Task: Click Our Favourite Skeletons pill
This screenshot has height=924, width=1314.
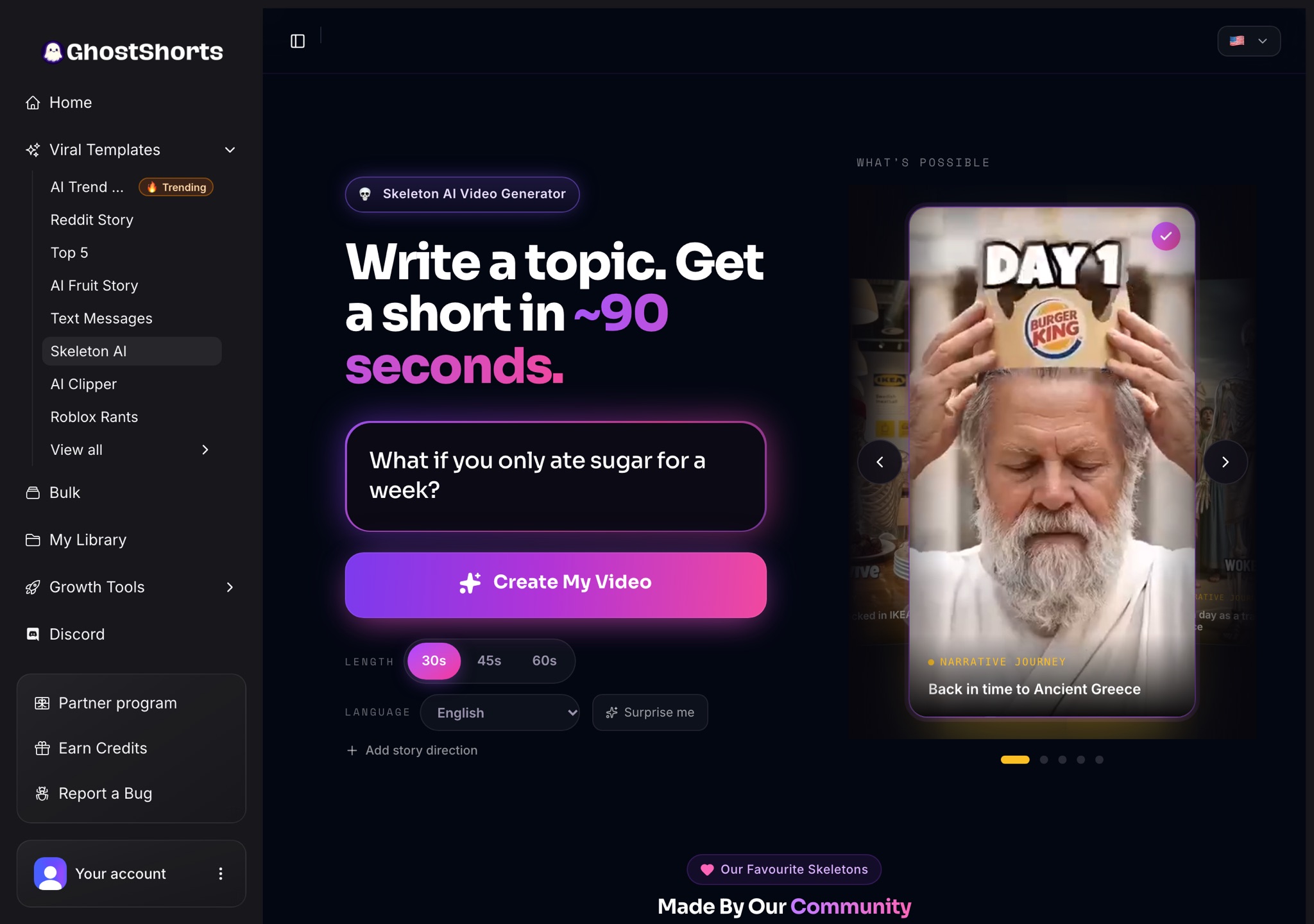Action: pyautogui.click(x=784, y=870)
